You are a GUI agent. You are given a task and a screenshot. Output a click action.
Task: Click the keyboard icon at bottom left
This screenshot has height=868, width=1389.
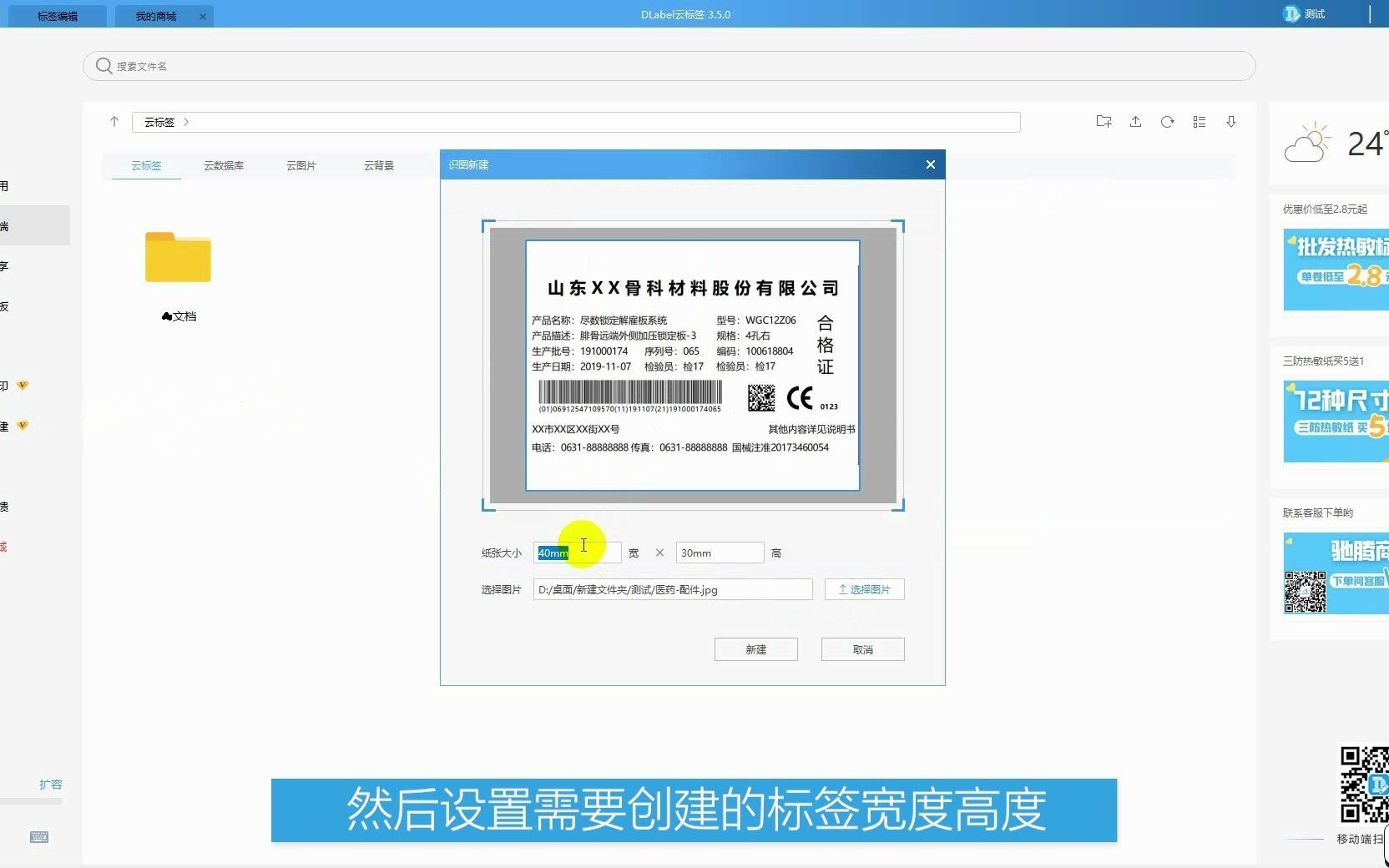39,837
